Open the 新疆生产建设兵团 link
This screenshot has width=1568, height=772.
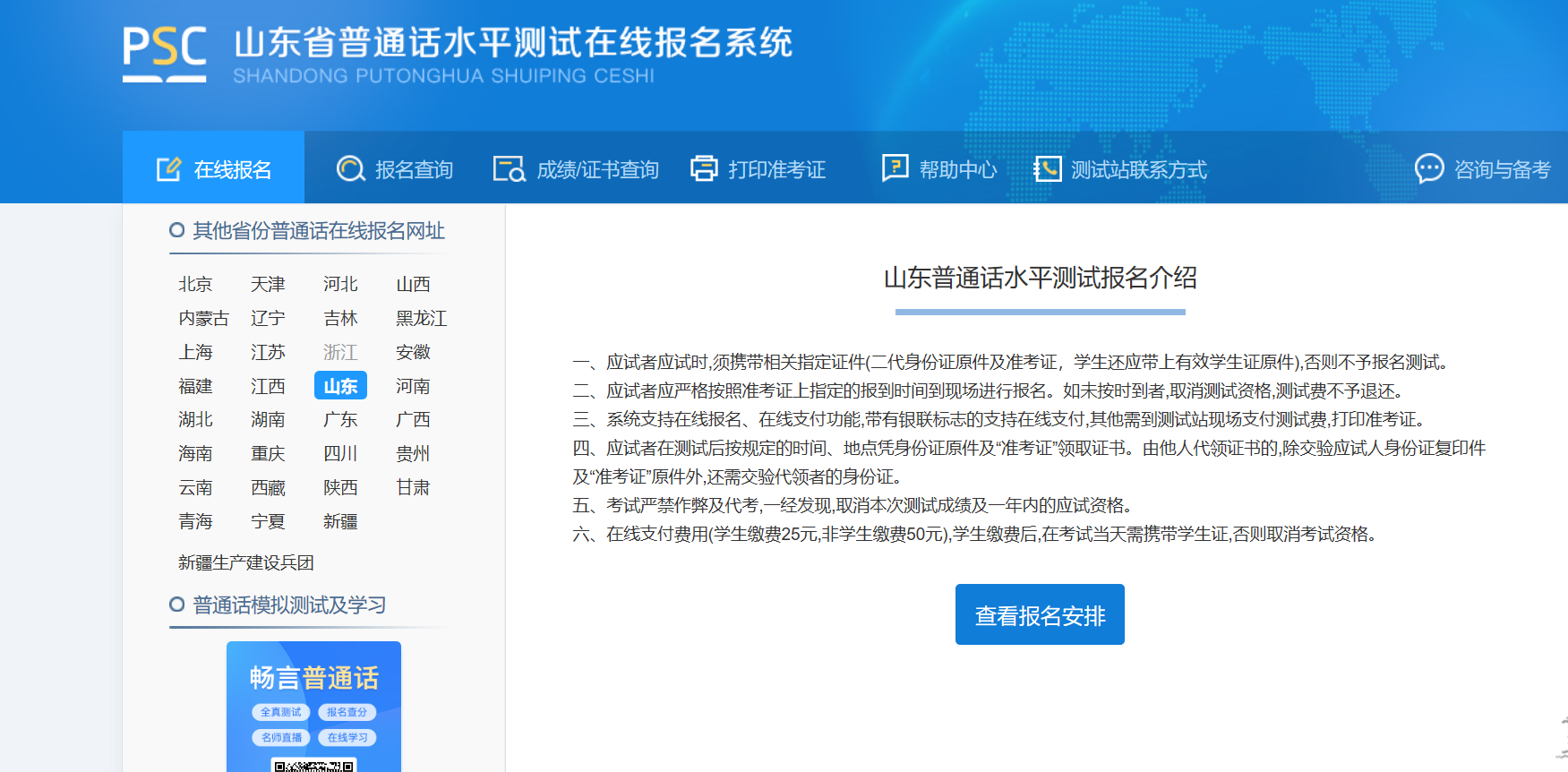click(x=246, y=562)
